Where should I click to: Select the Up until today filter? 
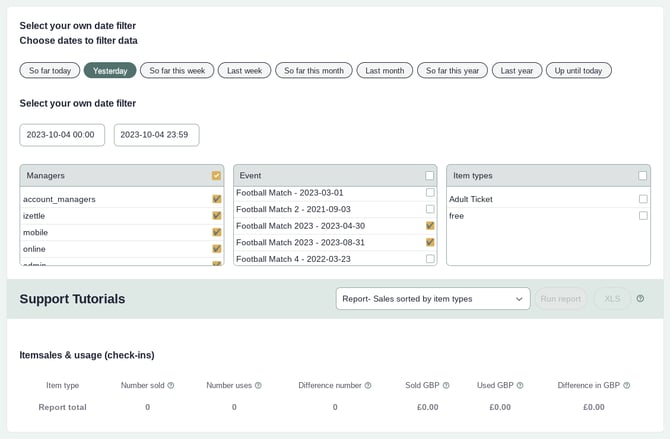coord(578,70)
